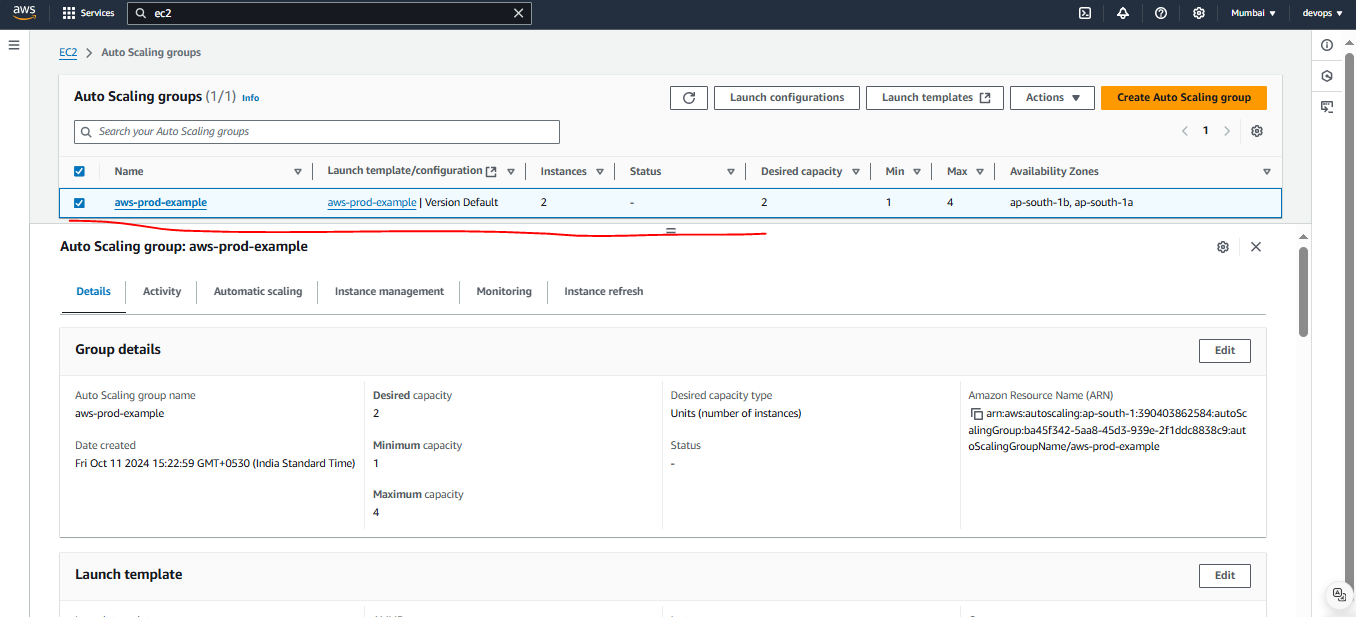Open the Mumbai region selector

1254,13
